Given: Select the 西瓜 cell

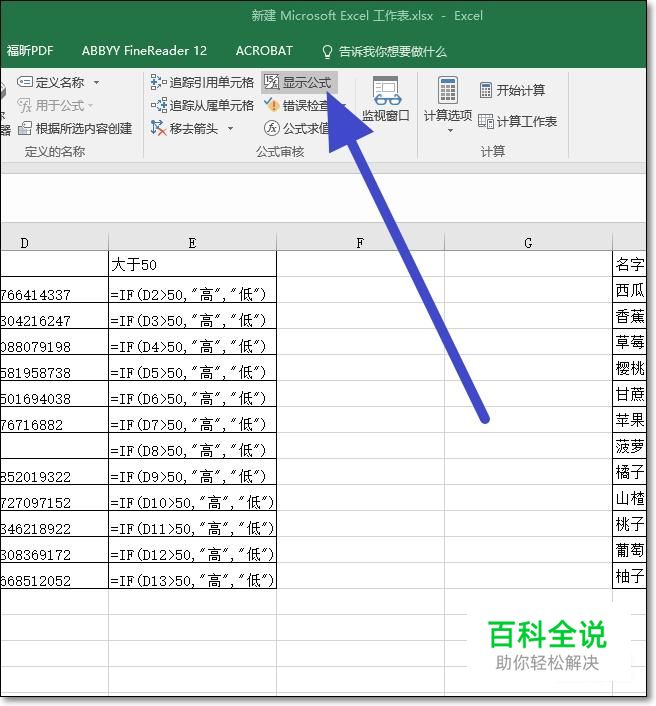Looking at the screenshot, I should click(x=629, y=290).
